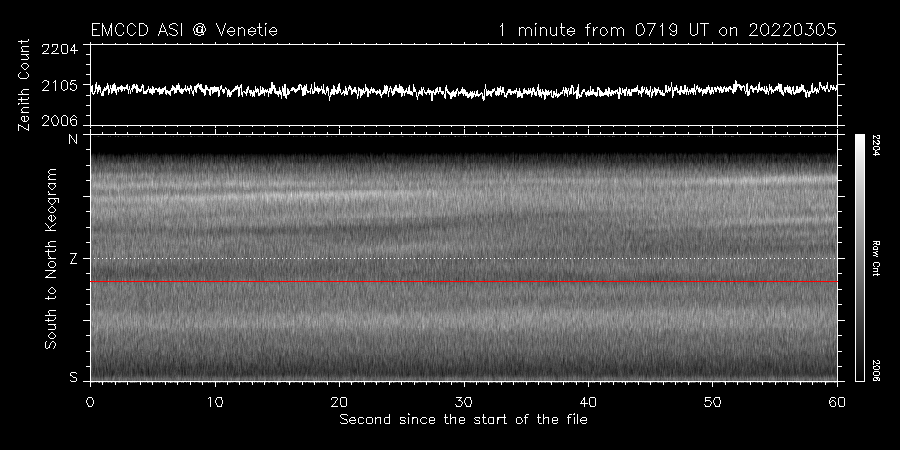The height and width of the screenshot is (450, 900).
Task: Click x-axis tick label 30
Action: (x=464, y=402)
